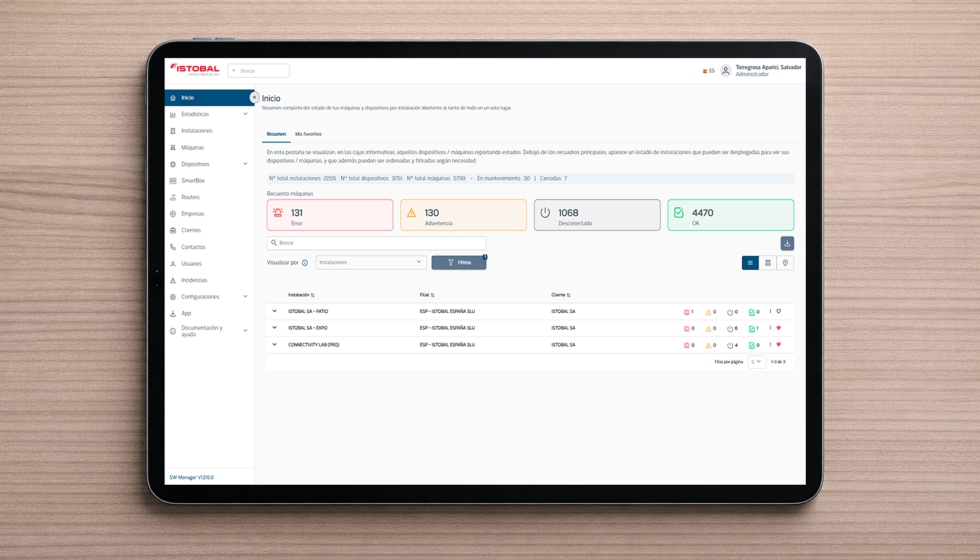The height and width of the screenshot is (560, 980).
Task: Click the SmartBox sidebar icon
Action: [173, 181]
